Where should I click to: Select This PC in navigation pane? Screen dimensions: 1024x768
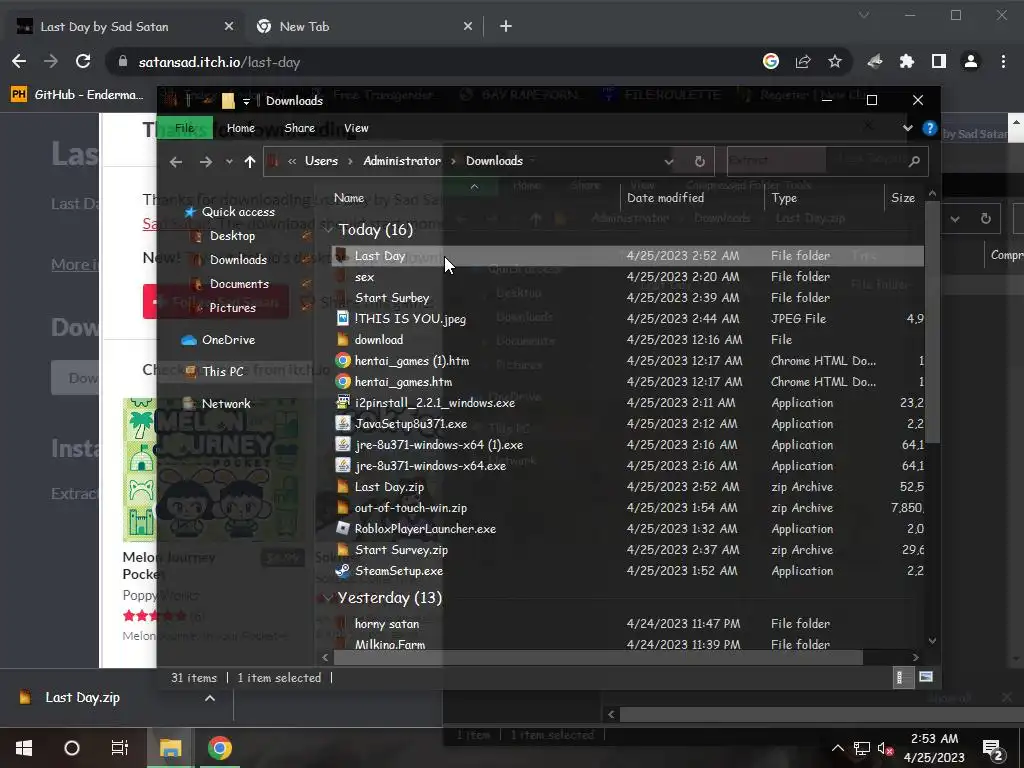click(x=215, y=372)
